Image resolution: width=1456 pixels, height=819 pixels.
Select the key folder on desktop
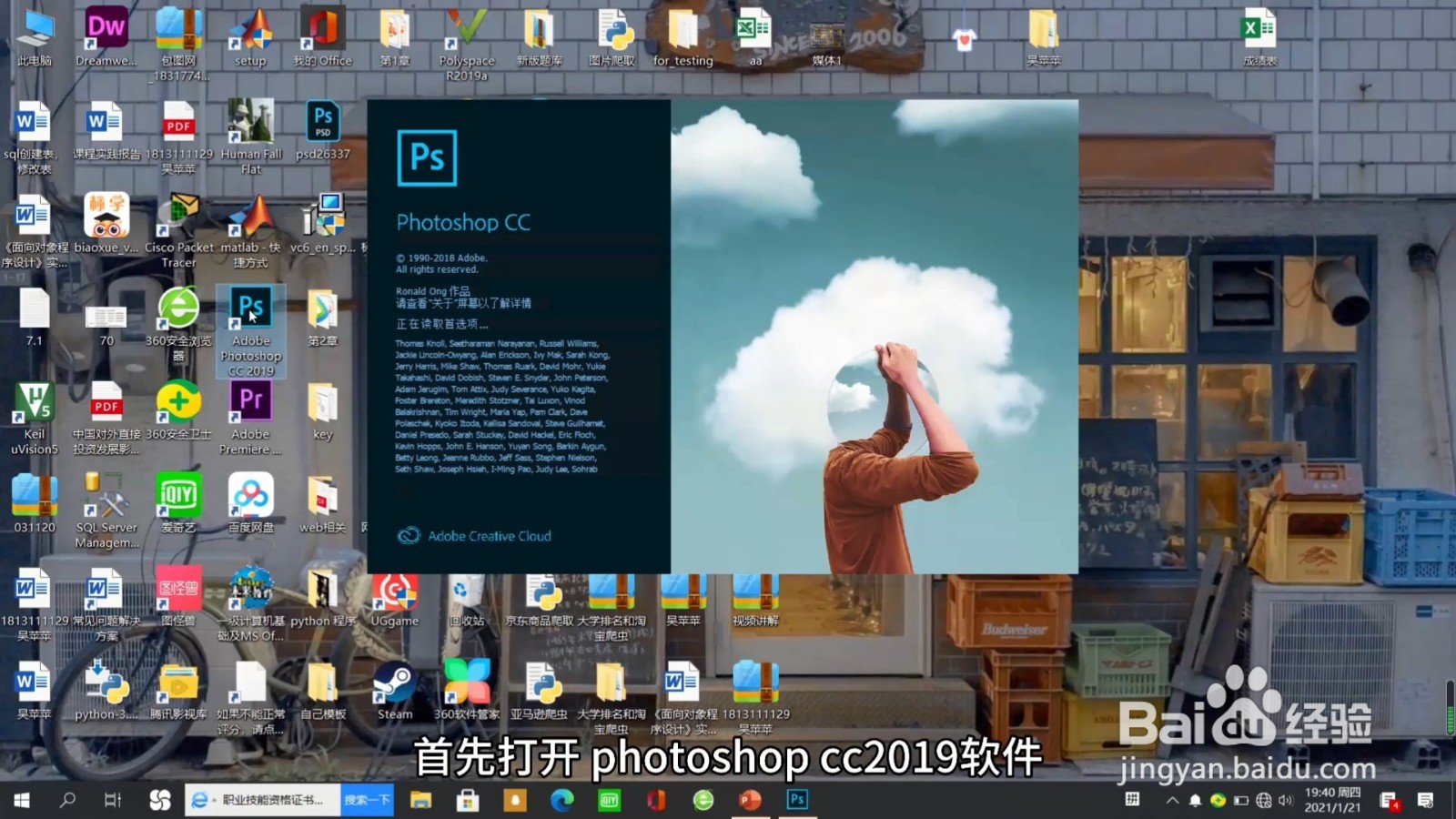click(322, 411)
